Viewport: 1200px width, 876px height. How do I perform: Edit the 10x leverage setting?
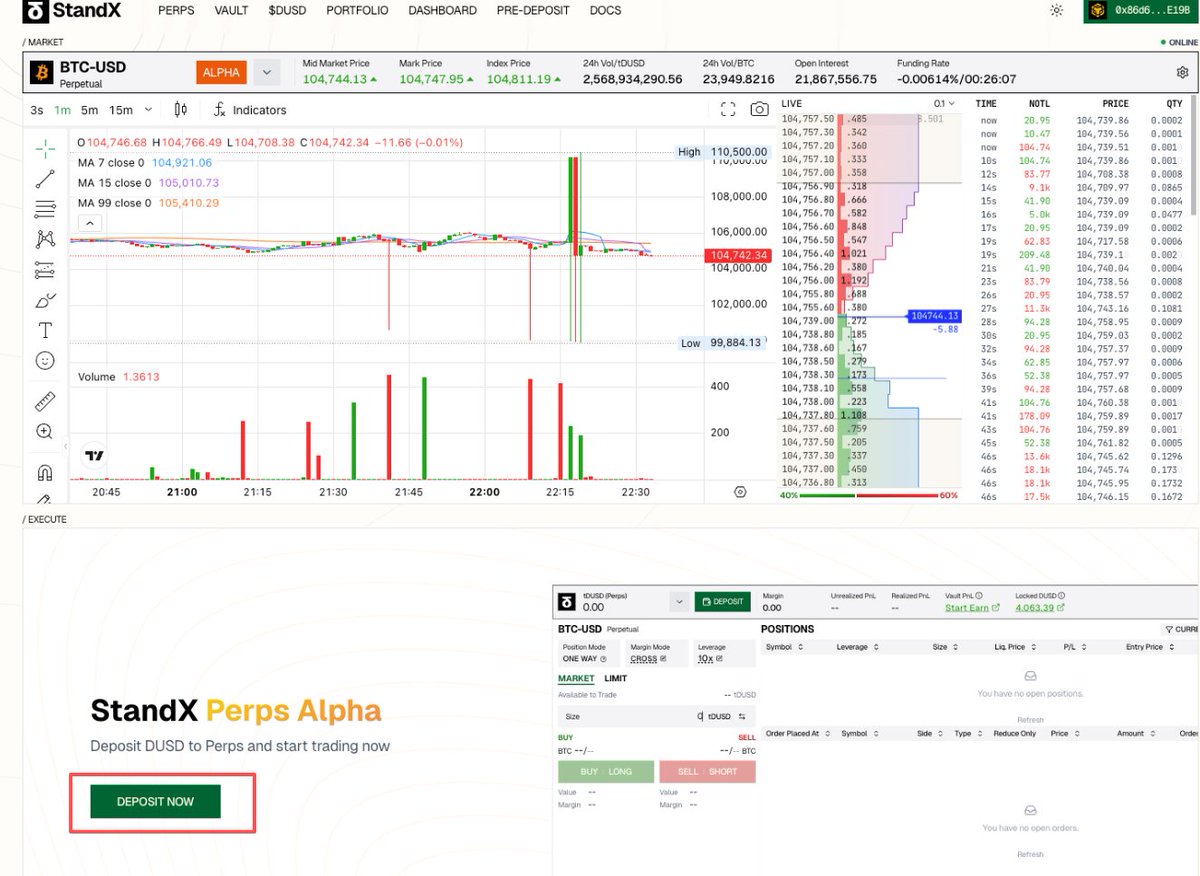tap(708, 659)
